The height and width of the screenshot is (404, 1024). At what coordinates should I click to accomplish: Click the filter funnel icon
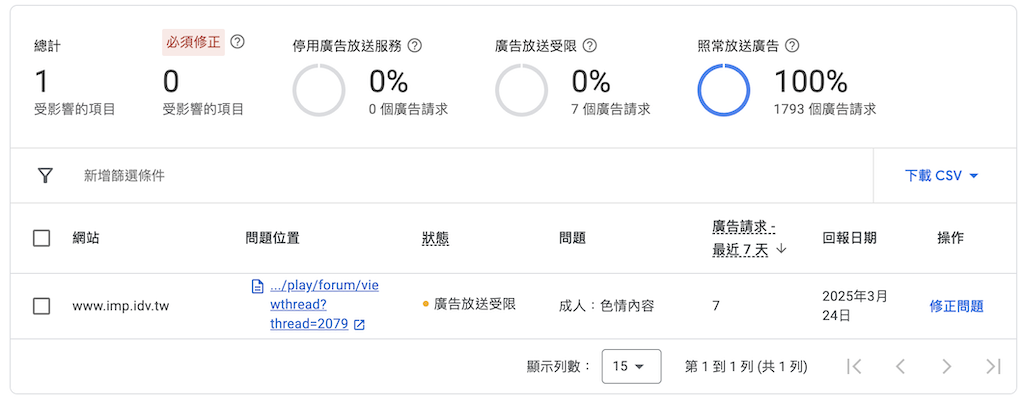45,176
